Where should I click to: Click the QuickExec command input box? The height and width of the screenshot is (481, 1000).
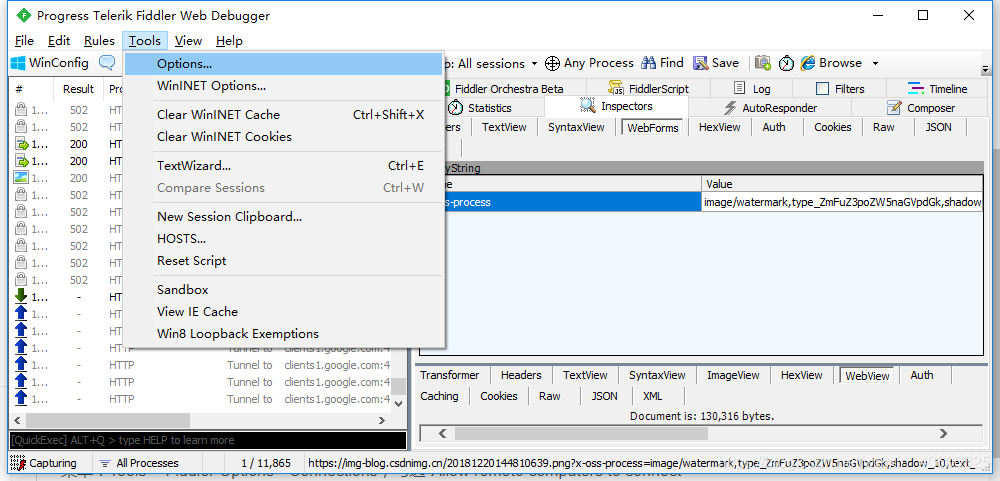click(207, 440)
